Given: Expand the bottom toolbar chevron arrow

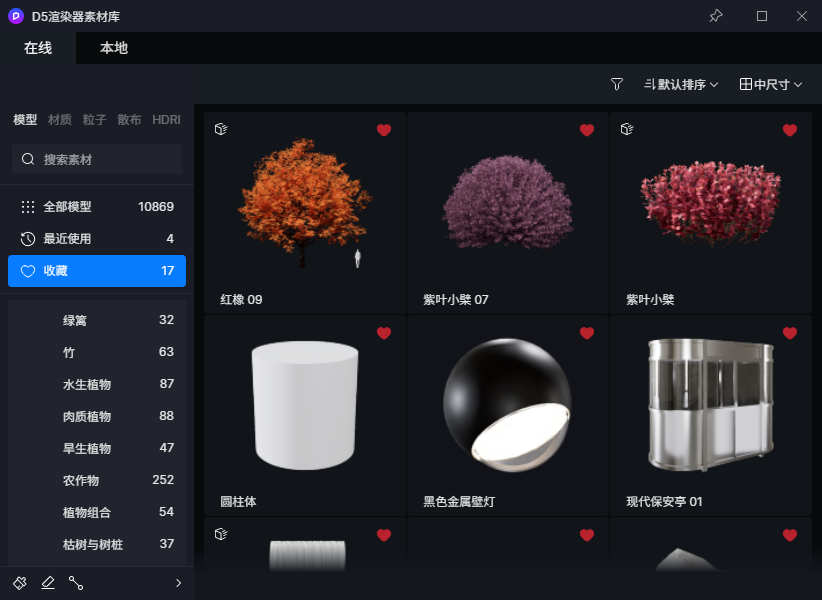Looking at the screenshot, I should point(179,583).
